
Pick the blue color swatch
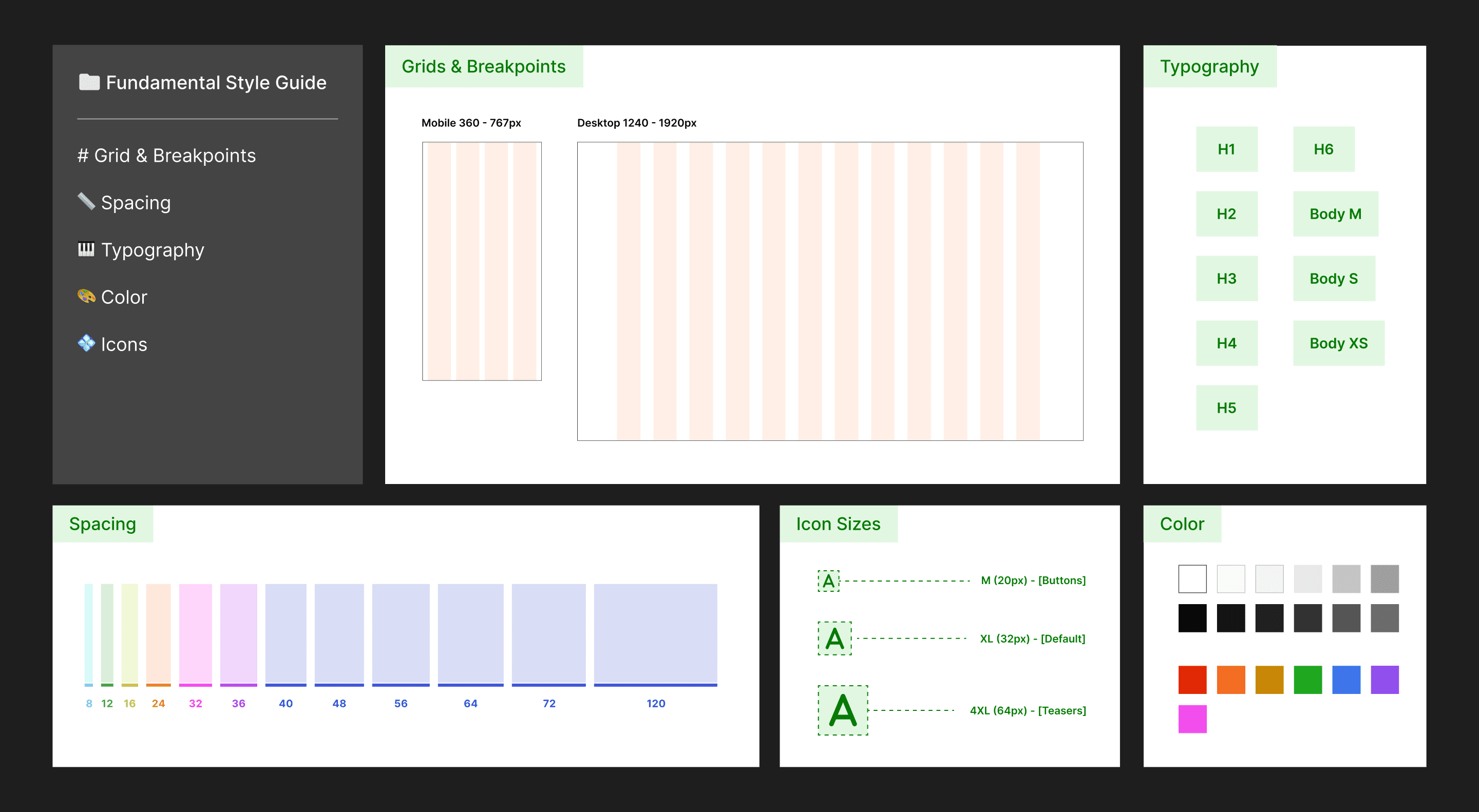point(1346,680)
